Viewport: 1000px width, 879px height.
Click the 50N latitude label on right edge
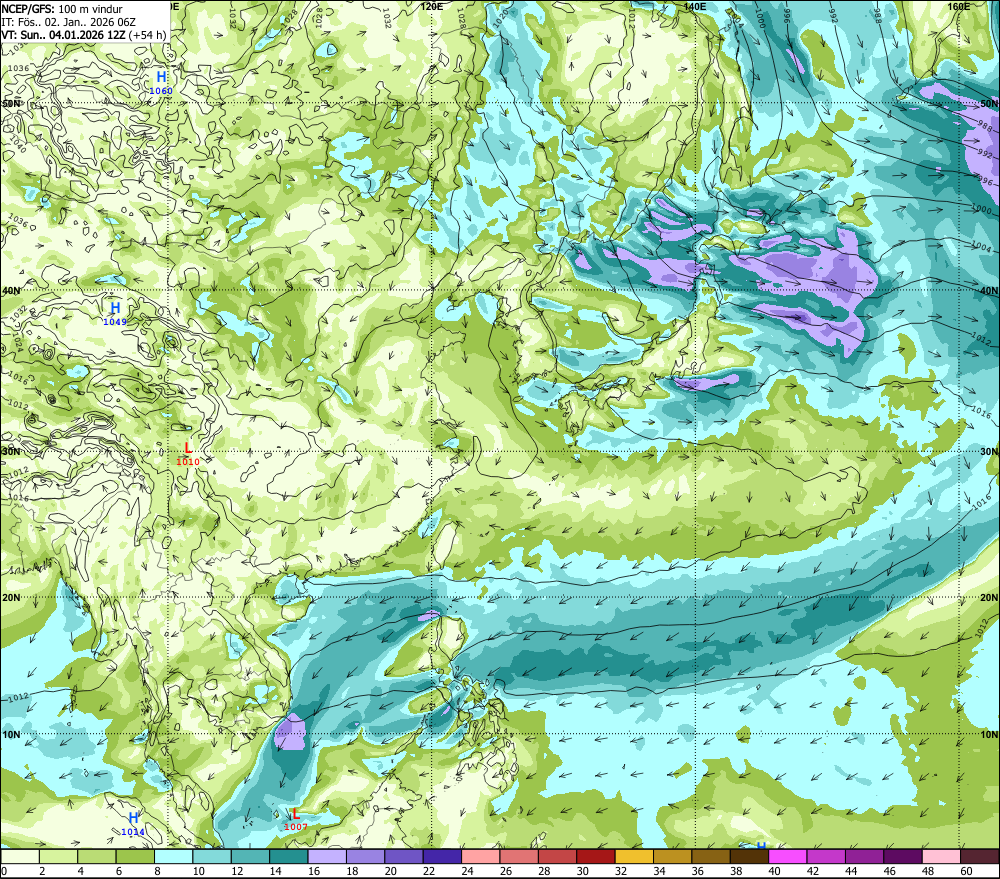989,103
